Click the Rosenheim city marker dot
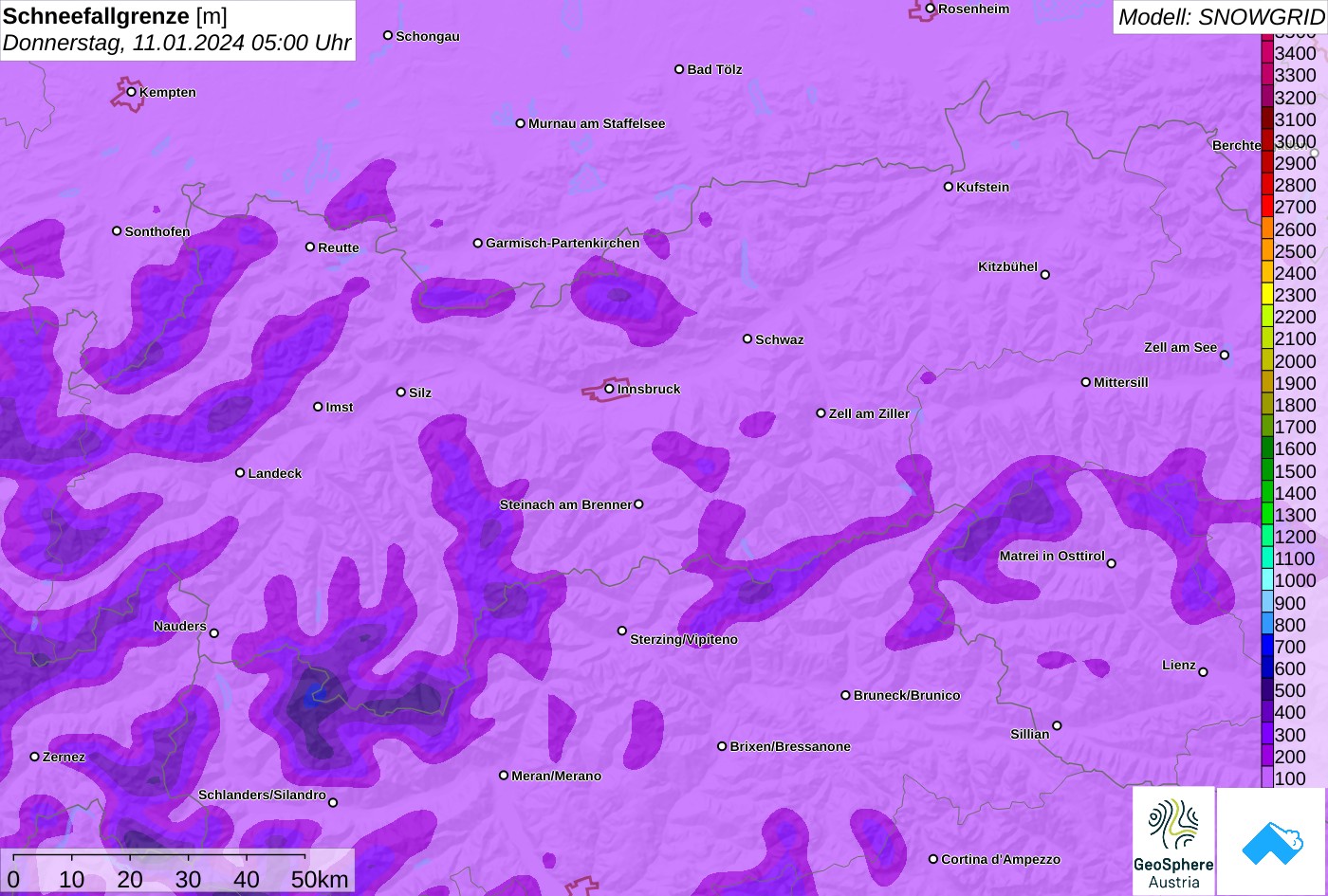This screenshot has width=1328, height=896. 931,9
